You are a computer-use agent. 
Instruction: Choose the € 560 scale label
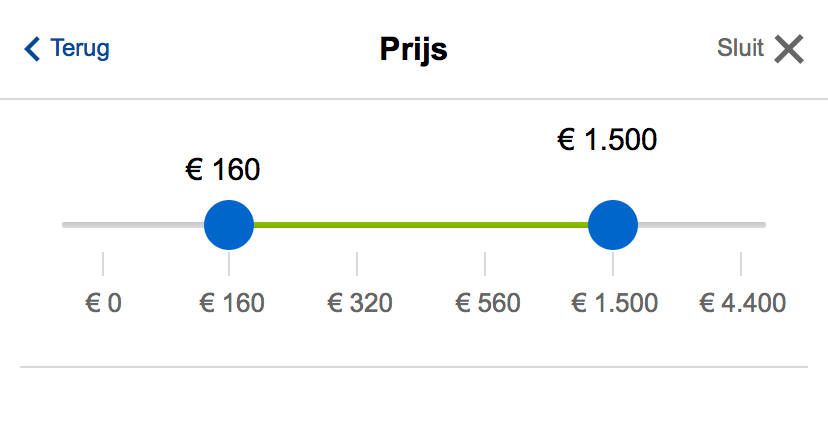point(488,303)
